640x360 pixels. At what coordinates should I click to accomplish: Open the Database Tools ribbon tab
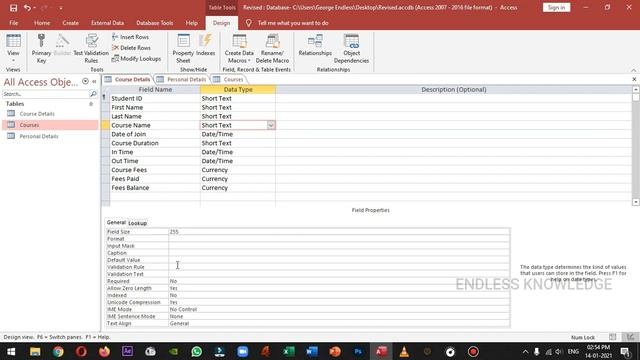(155, 23)
